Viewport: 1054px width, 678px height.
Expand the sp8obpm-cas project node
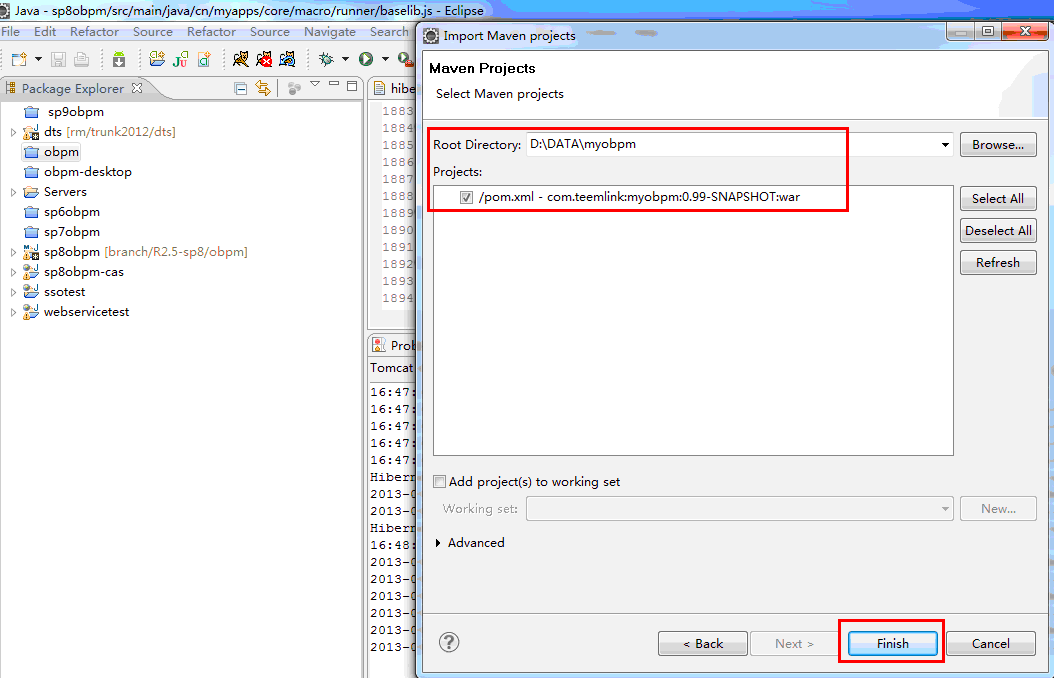pos(13,273)
